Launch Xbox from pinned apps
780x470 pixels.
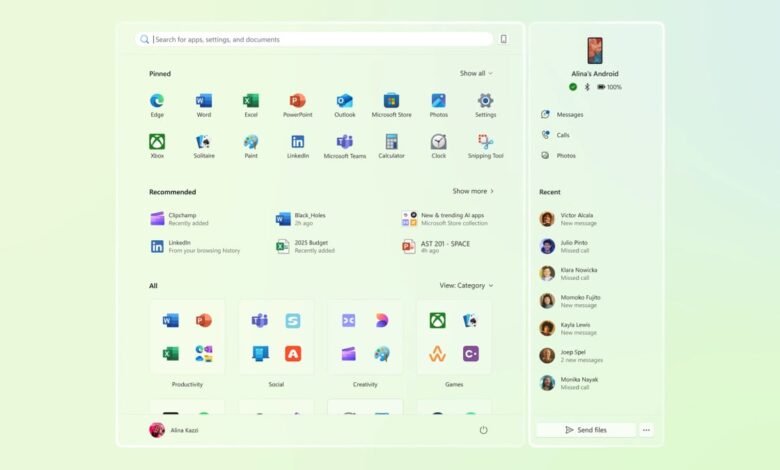(x=157, y=146)
